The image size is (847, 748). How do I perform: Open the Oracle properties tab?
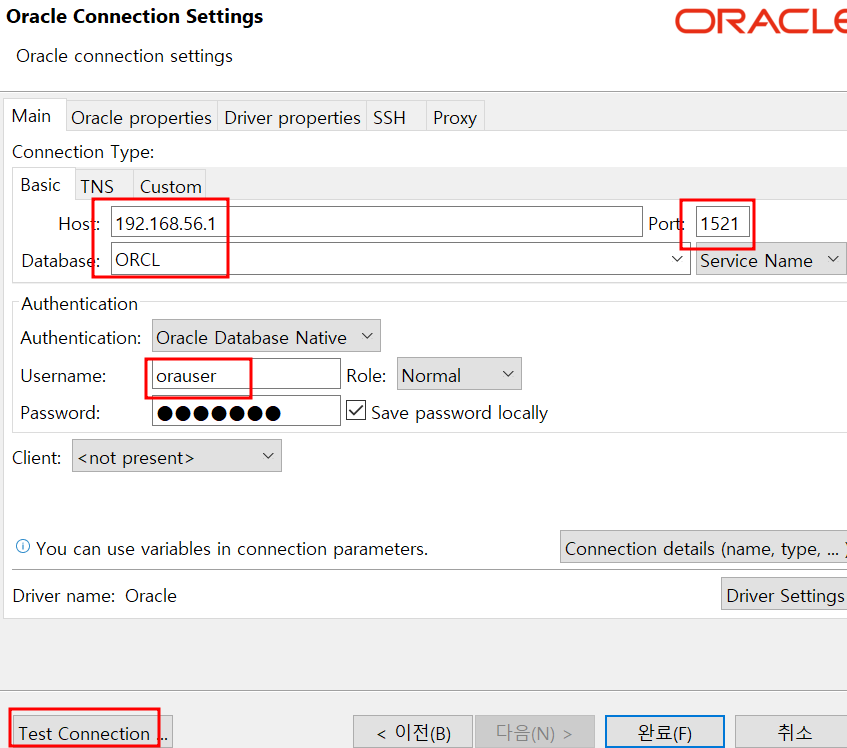coord(142,117)
